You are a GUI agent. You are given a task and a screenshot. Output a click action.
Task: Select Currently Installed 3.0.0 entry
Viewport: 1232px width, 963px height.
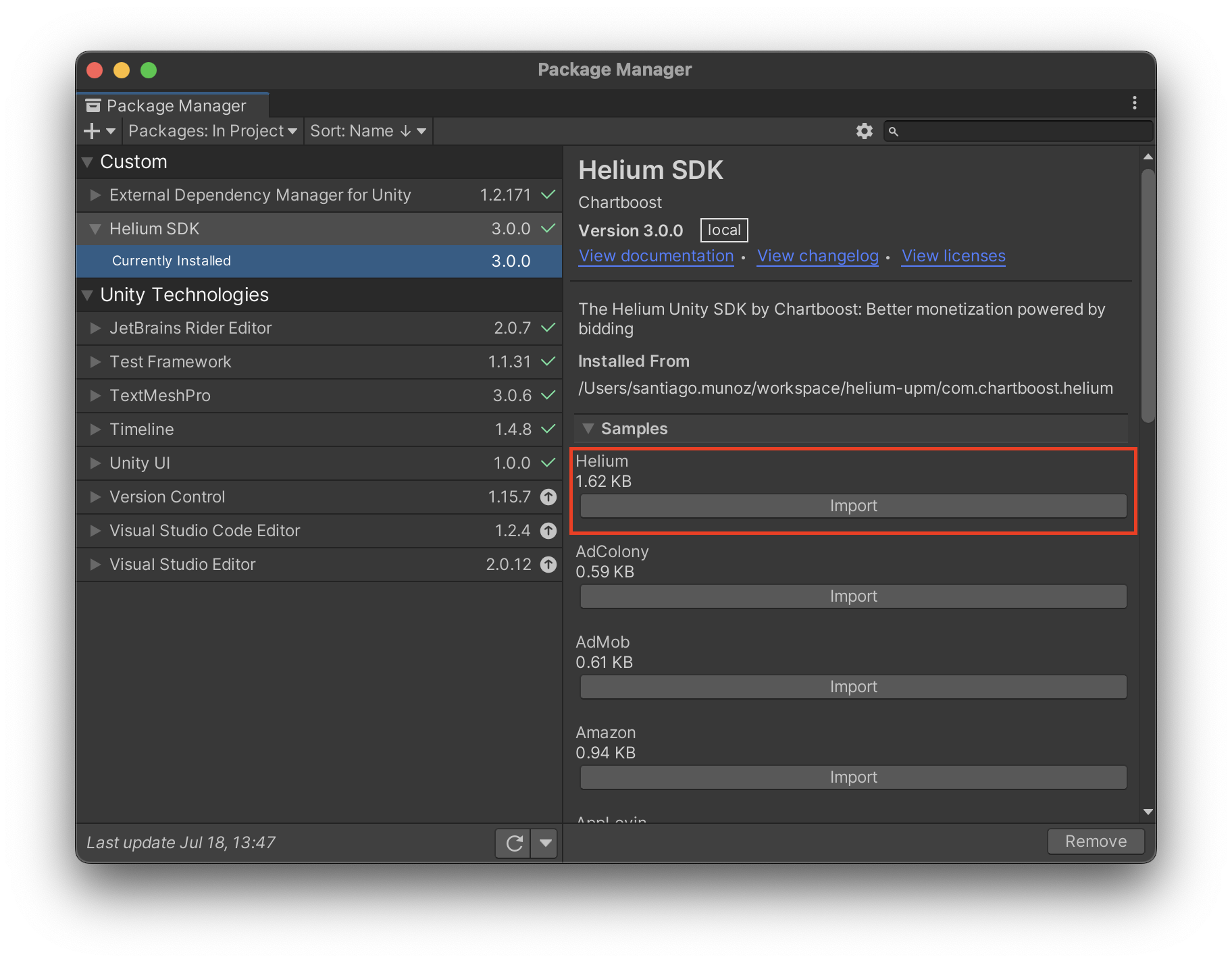[319, 261]
